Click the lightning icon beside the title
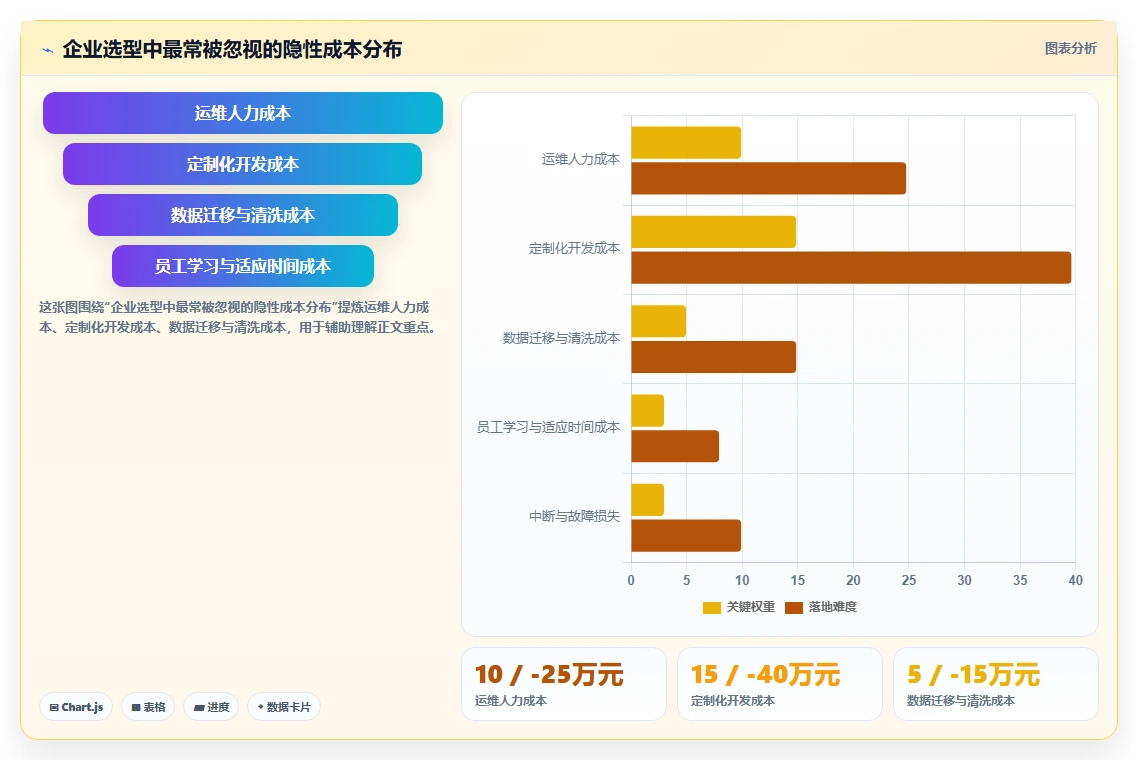 [x=48, y=50]
